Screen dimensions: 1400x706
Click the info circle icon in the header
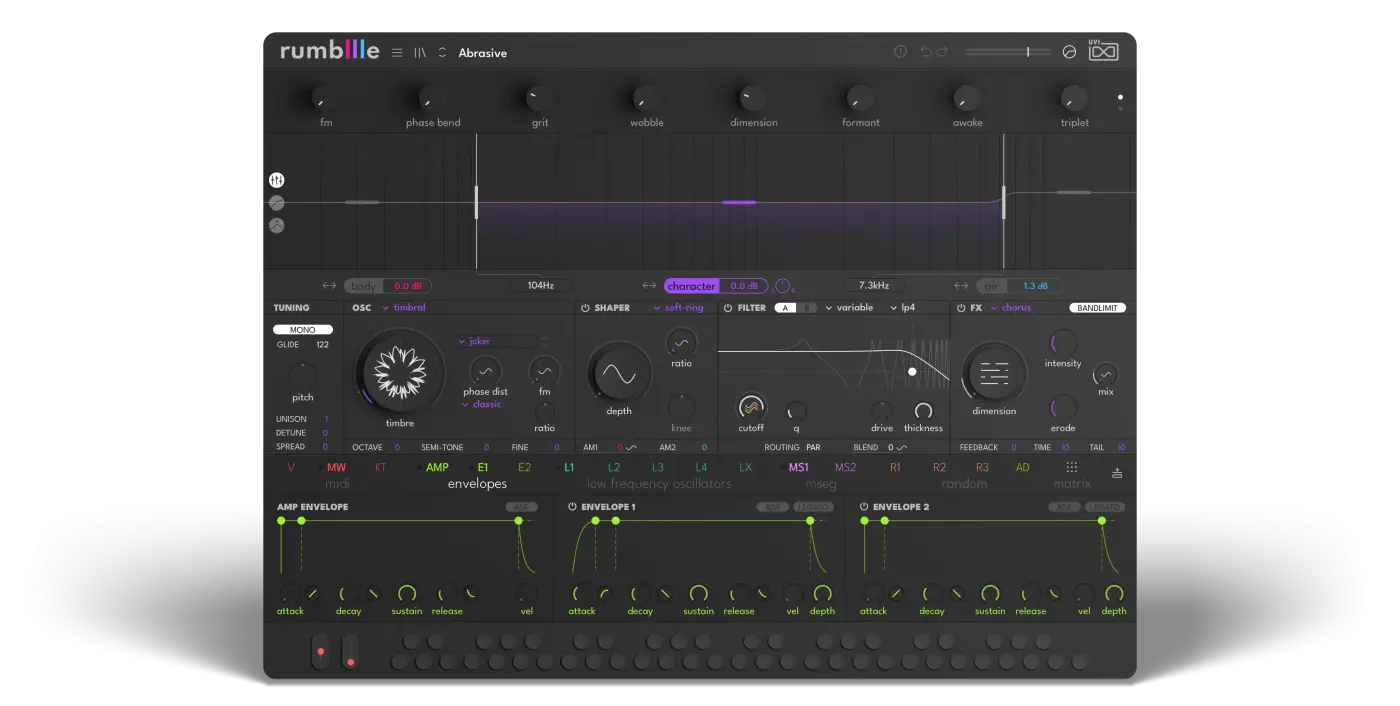click(x=900, y=52)
